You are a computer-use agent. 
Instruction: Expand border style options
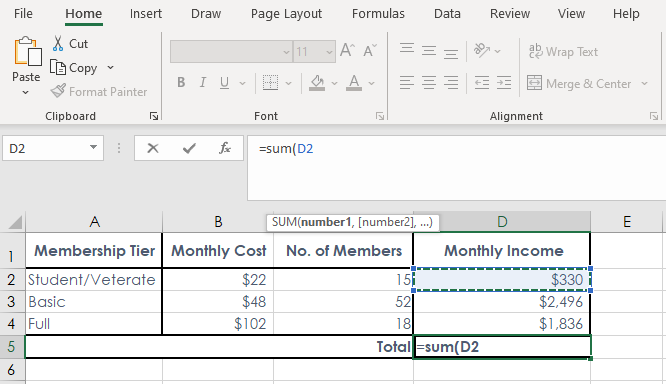[x=288, y=83]
